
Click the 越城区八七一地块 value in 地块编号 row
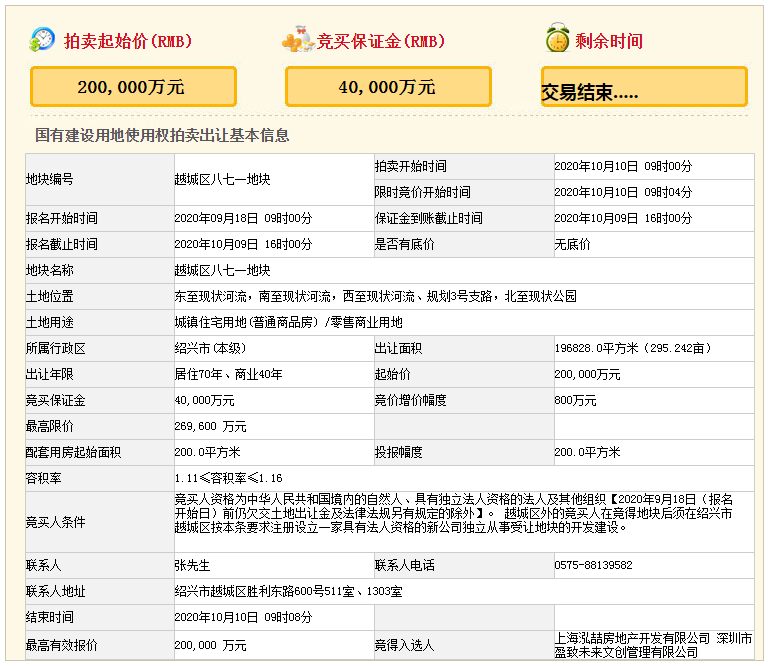point(222,179)
